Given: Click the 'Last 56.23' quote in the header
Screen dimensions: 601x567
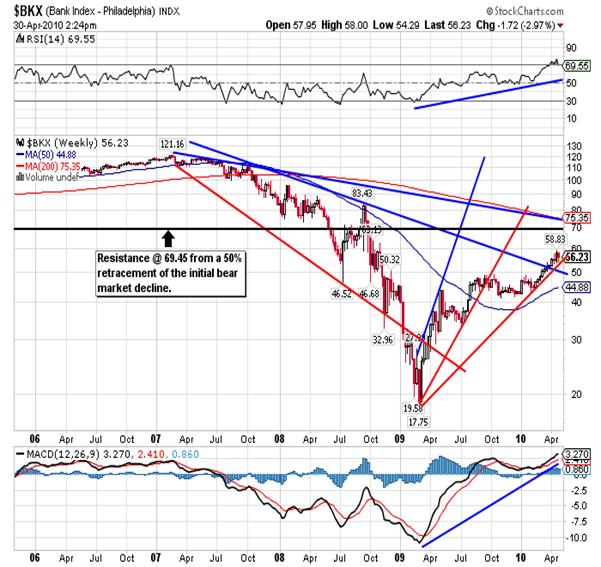Looking at the screenshot, I should (447, 25).
